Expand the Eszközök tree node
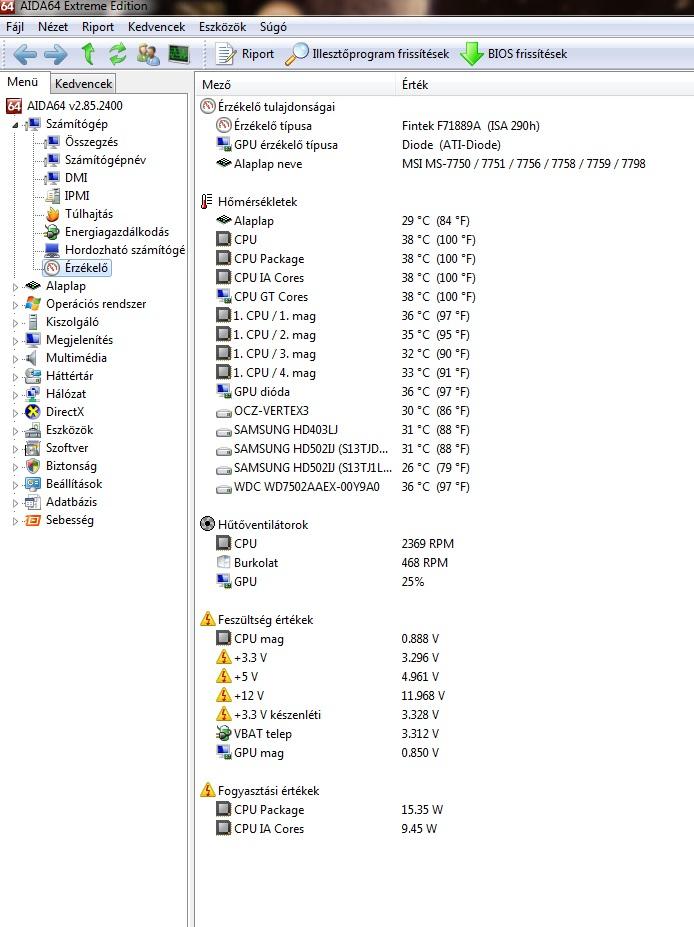The height and width of the screenshot is (927, 694). click(15, 431)
